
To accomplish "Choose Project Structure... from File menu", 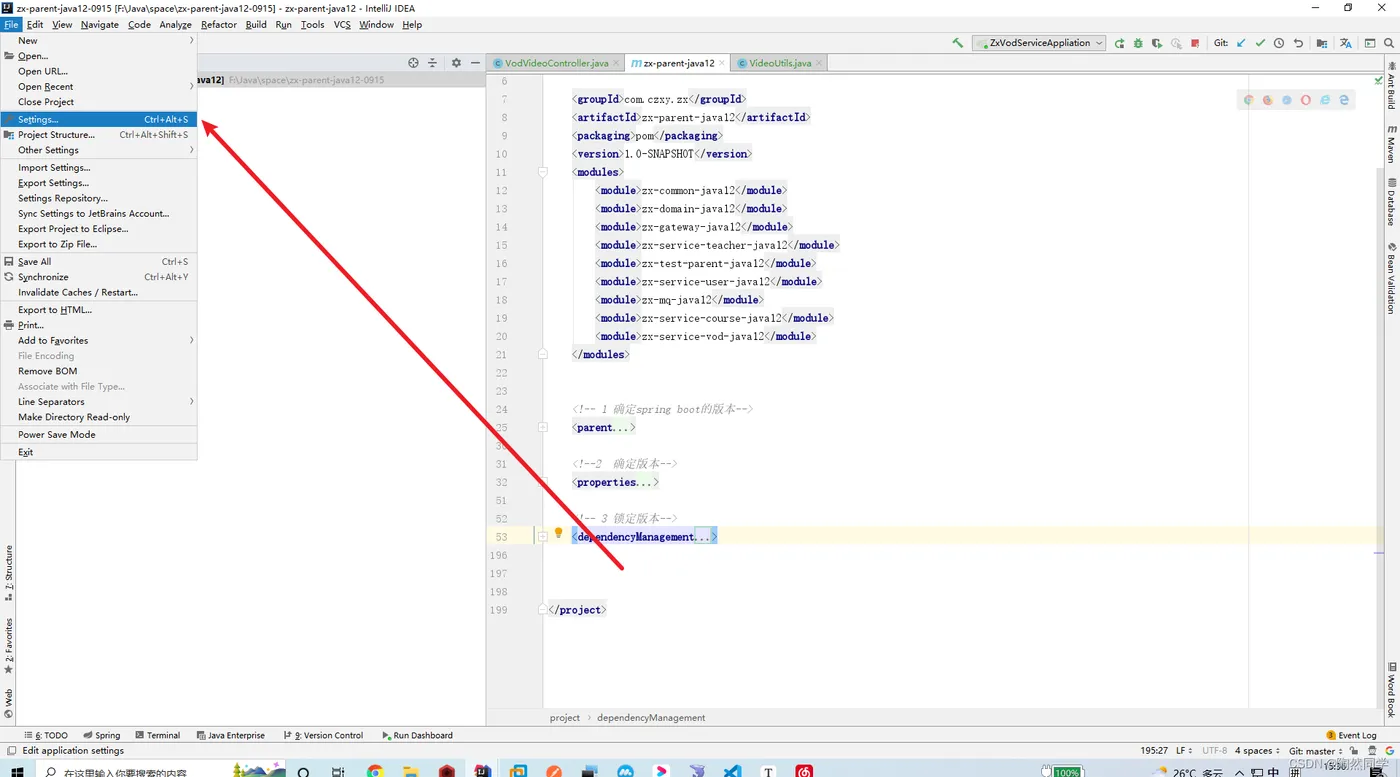I will click(99, 135).
